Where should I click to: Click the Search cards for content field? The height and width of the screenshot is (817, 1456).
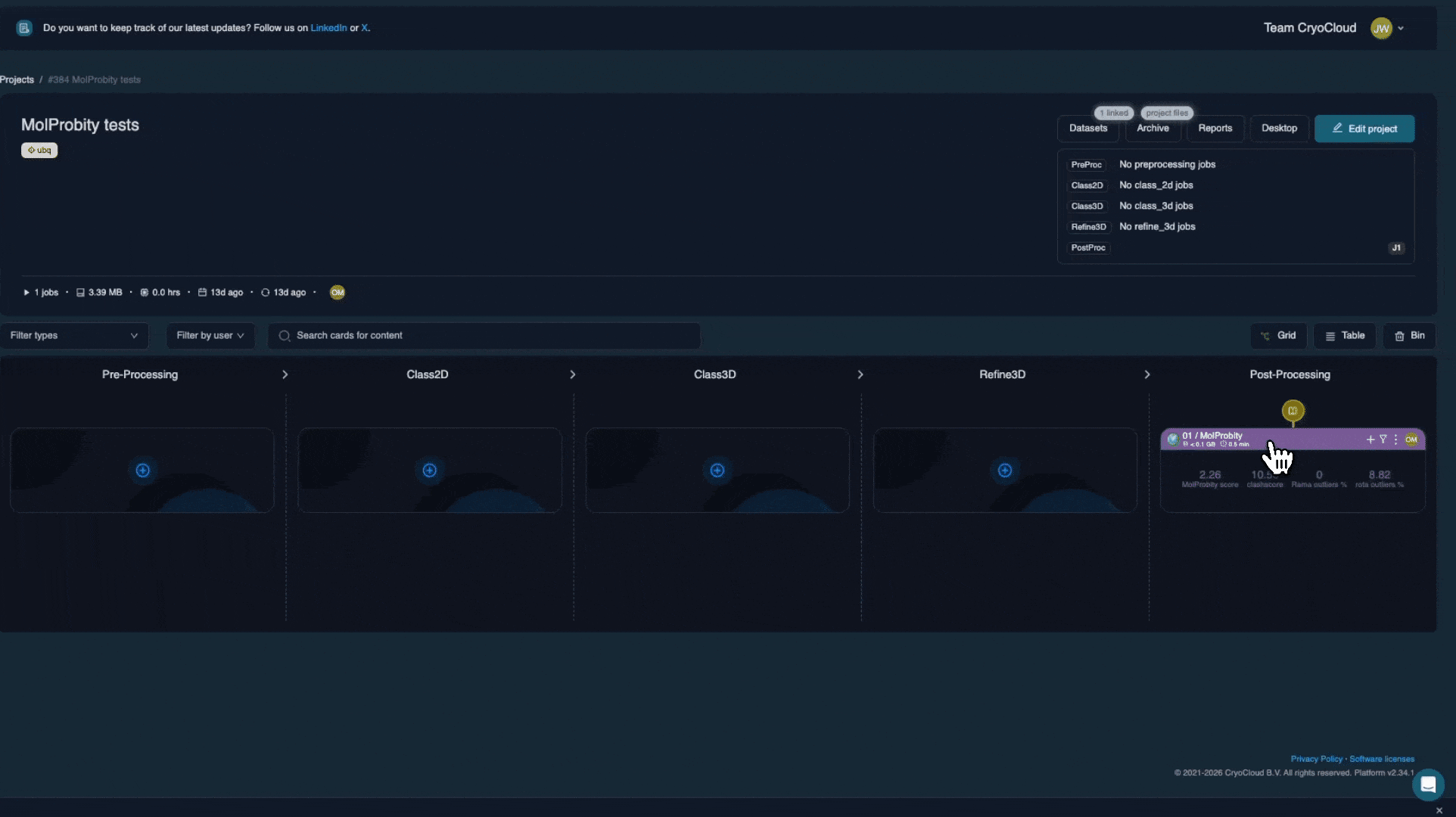point(484,336)
